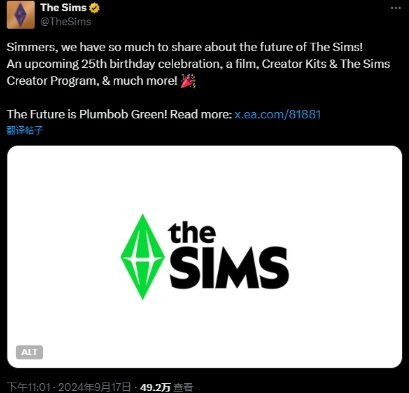This screenshot has height=393, width=409.
Task: Open the 下午11:01 post time
Action: click(29, 387)
